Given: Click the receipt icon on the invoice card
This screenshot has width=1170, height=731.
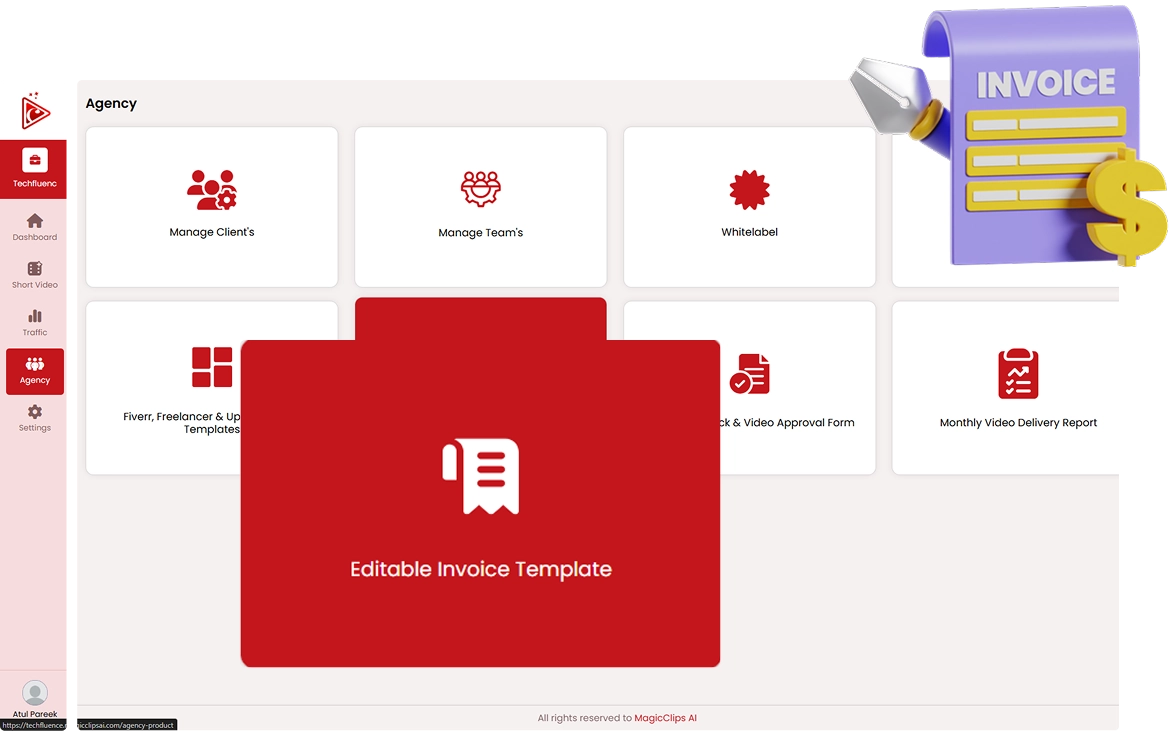Looking at the screenshot, I should 481,476.
